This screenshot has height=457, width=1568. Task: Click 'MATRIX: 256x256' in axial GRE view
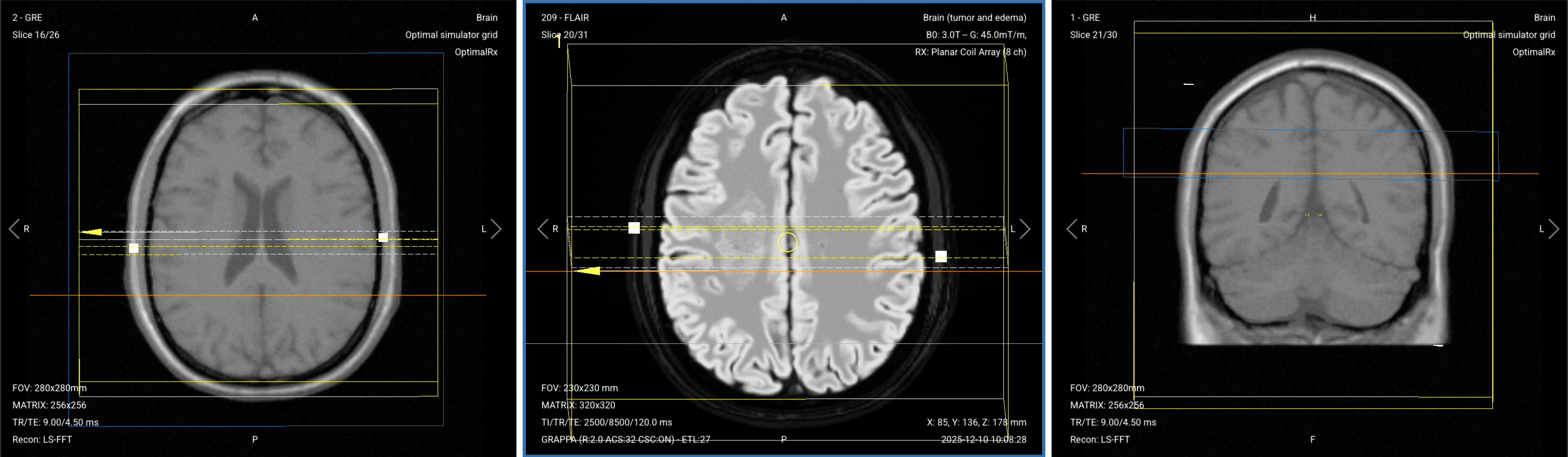point(49,405)
